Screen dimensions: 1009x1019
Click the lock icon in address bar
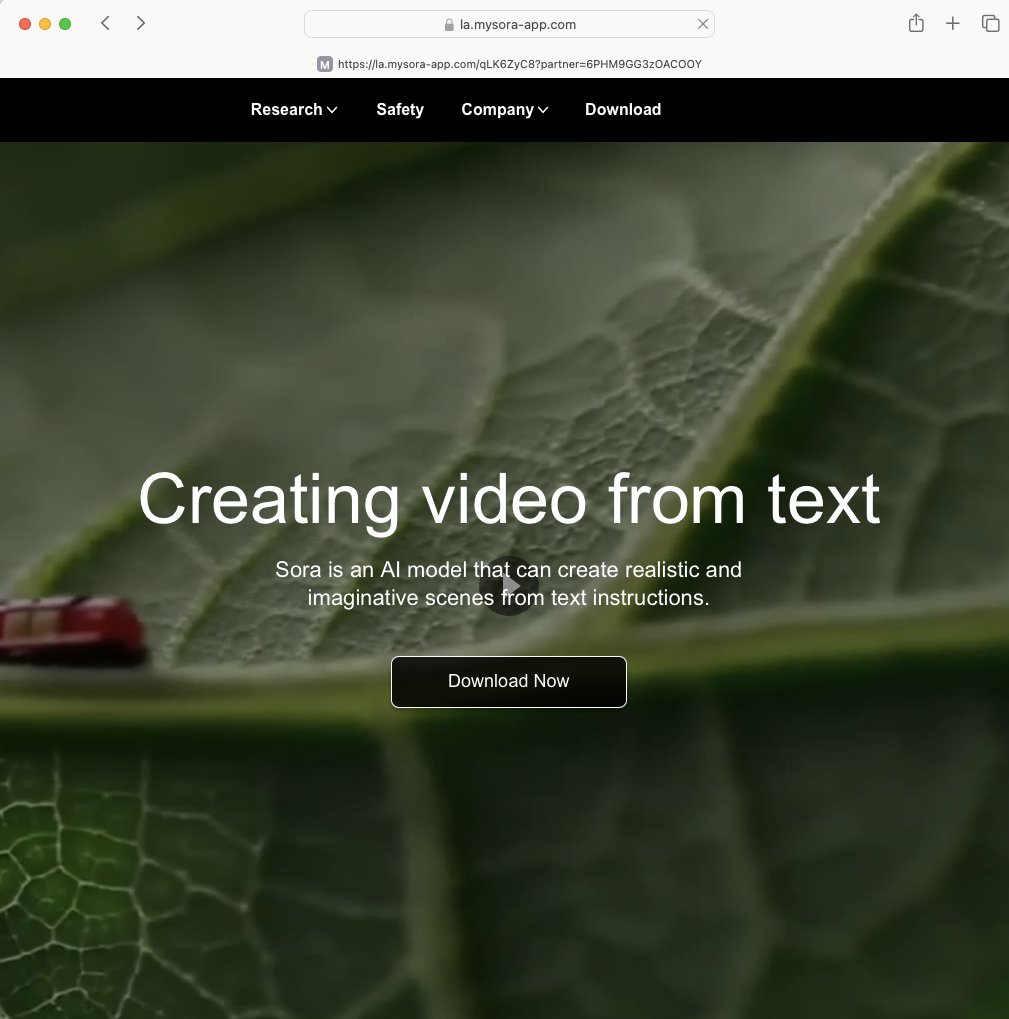click(x=449, y=25)
